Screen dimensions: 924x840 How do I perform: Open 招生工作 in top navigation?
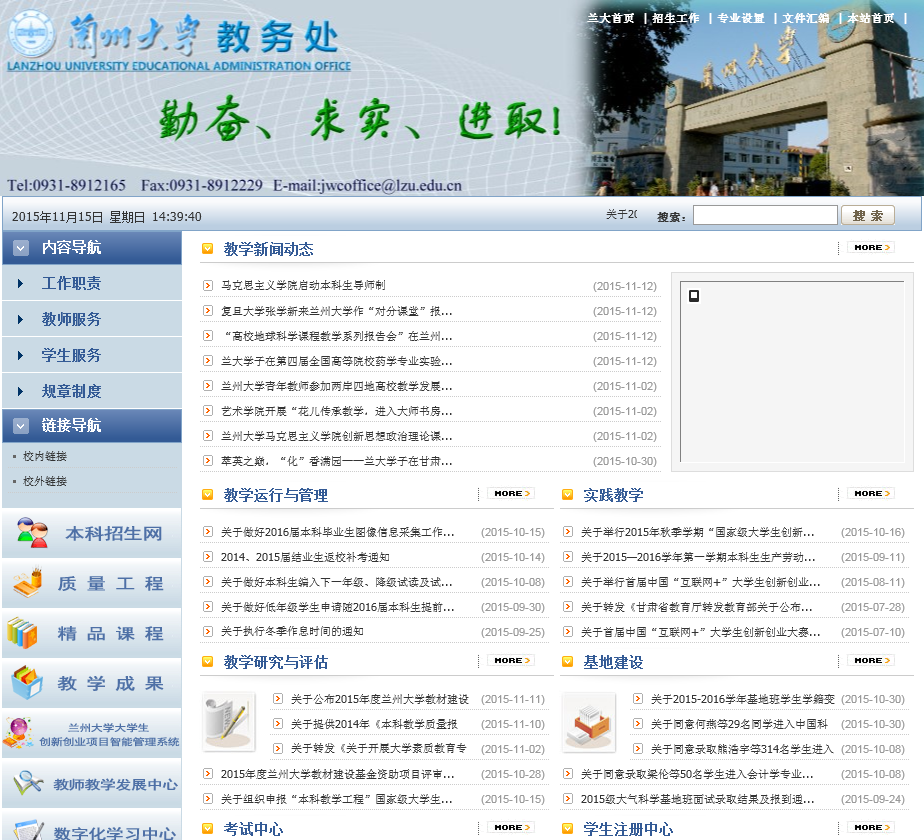point(676,18)
